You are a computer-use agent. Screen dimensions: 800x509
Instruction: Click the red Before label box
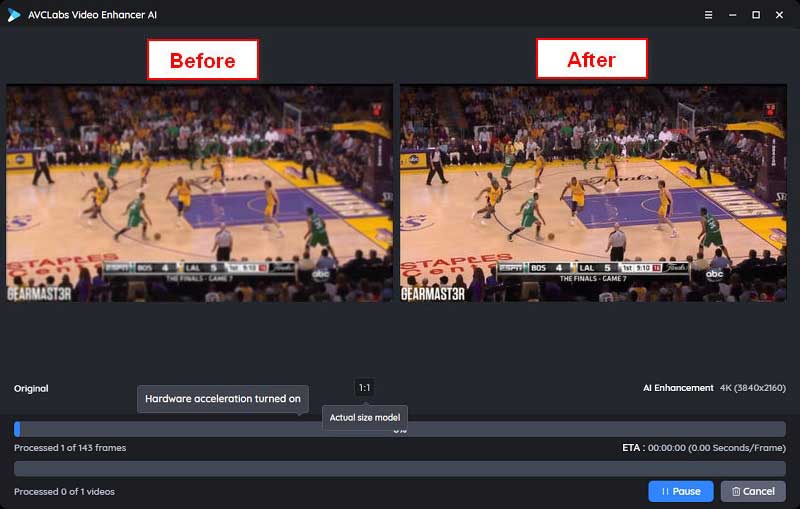pyautogui.click(x=203, y=60)
